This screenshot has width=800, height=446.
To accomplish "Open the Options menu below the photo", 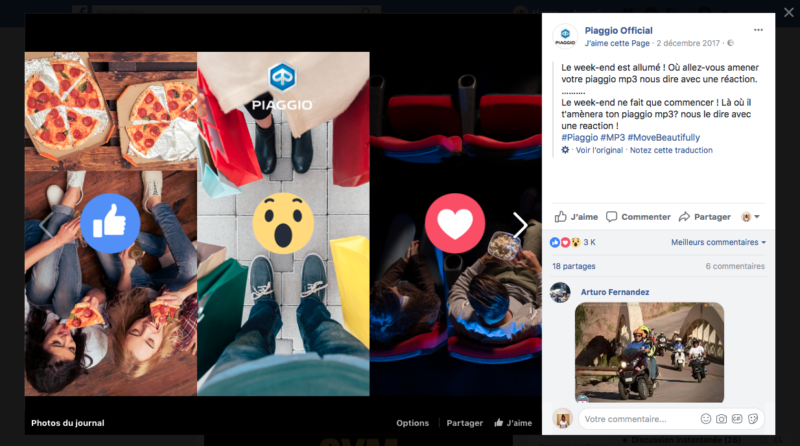I will [x=412, y=423].
